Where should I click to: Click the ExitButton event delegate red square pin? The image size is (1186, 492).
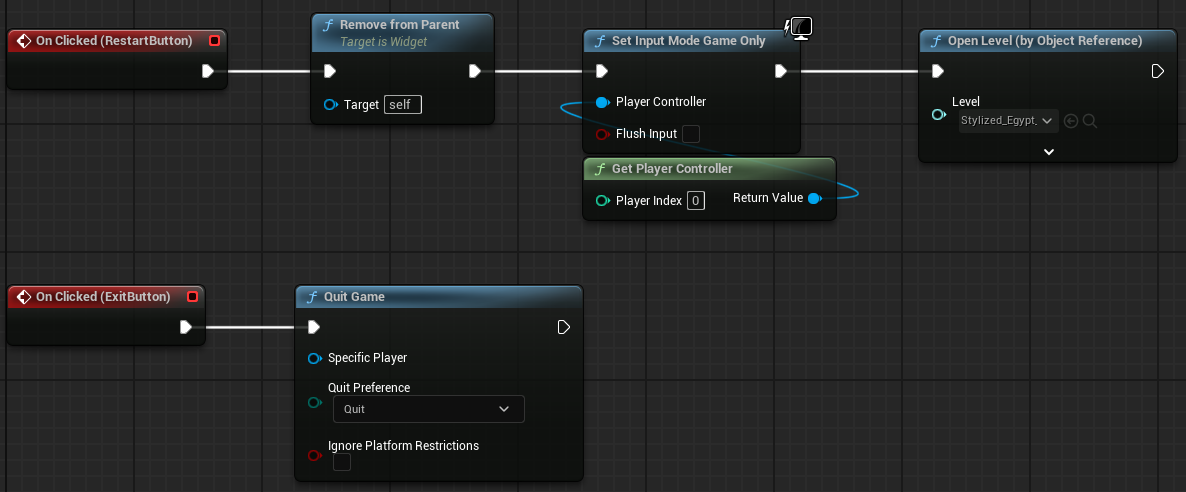192,297
